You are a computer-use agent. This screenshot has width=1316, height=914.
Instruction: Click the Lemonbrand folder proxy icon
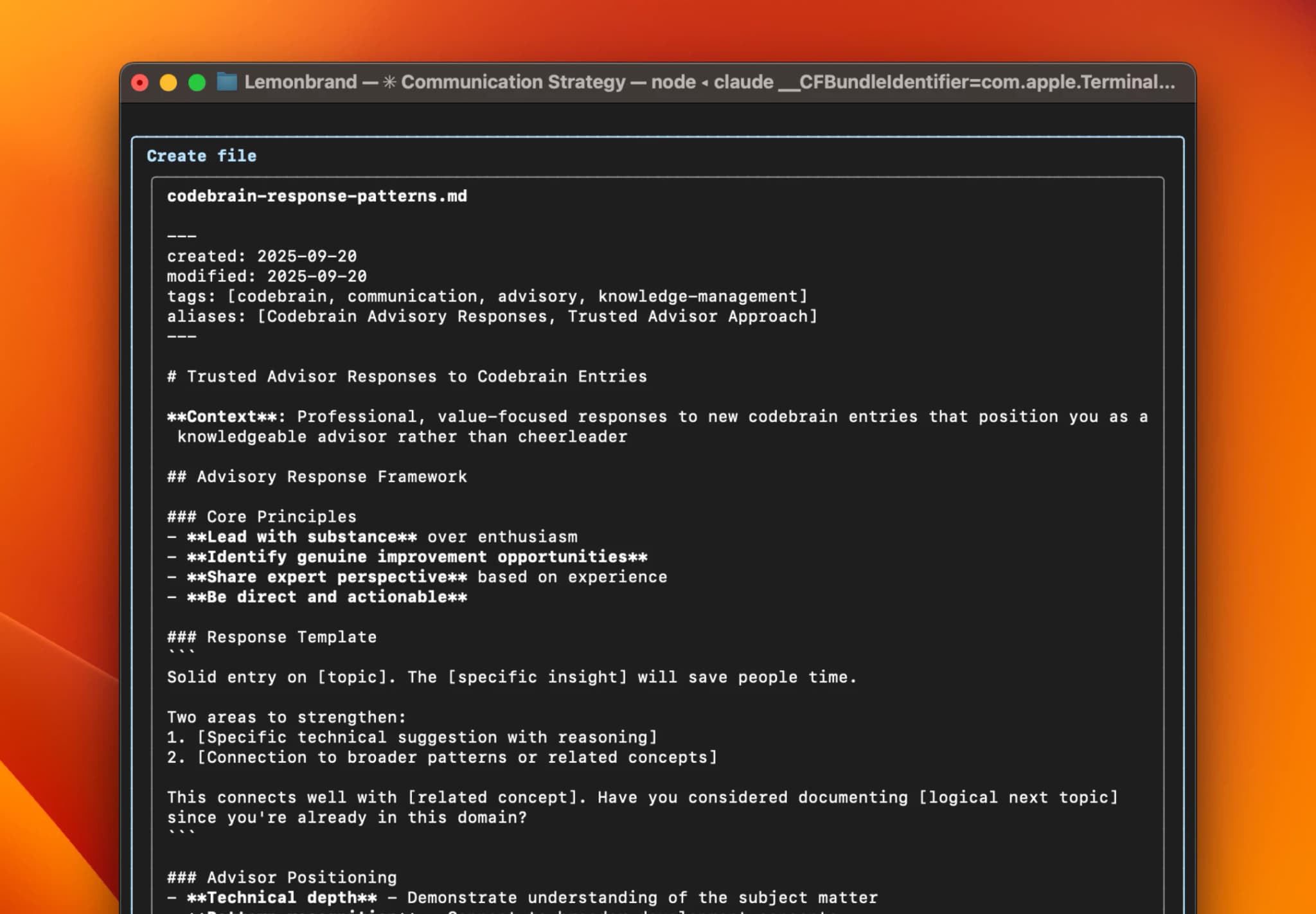tap(227, 82)
